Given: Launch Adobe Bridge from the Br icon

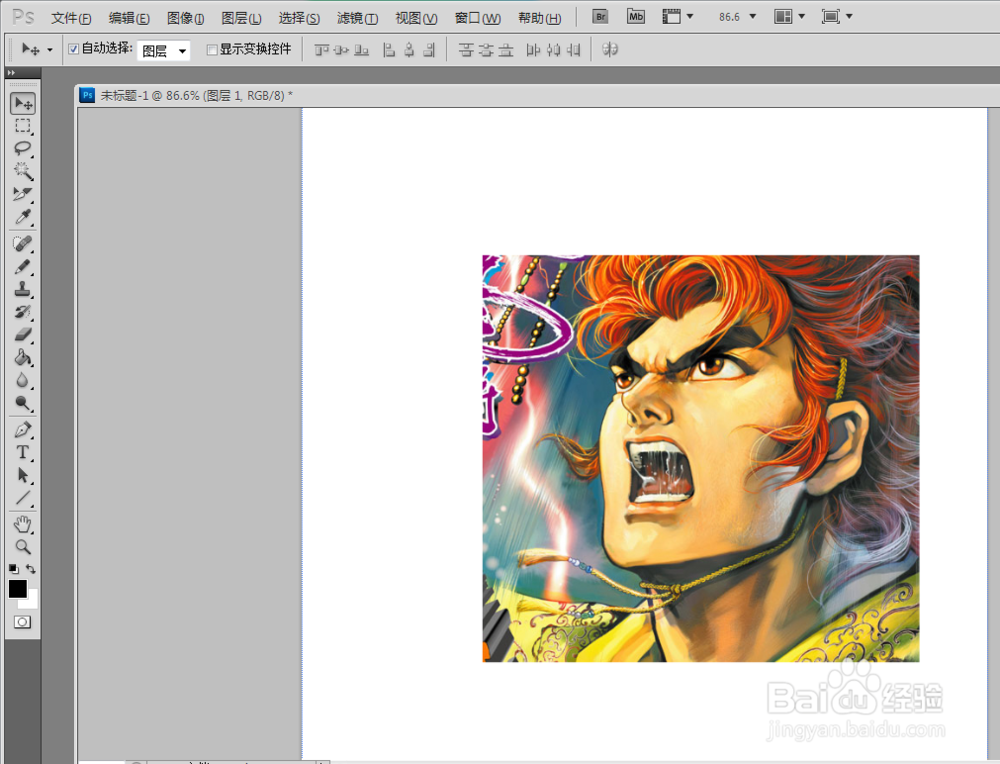Looking at the screenshot, I should (600, 17).
